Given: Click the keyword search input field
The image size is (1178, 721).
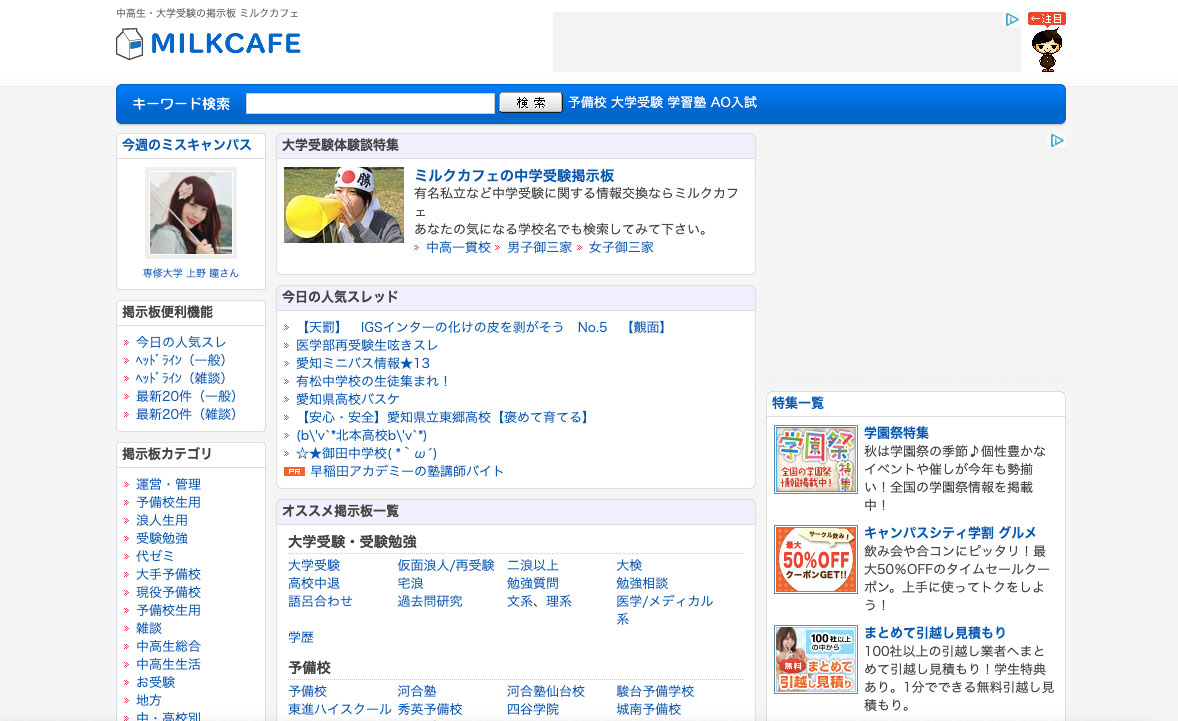Looking at the screenshot, I should 370,104.
